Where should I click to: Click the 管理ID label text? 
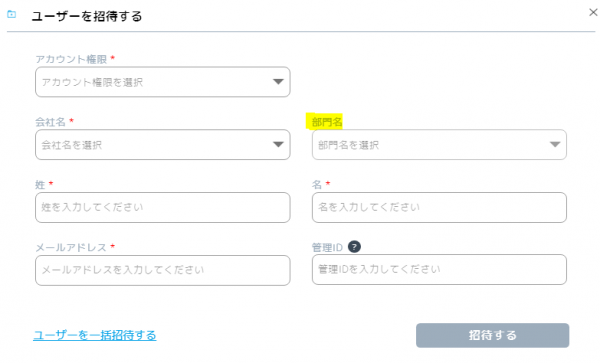tap(327, 247)
